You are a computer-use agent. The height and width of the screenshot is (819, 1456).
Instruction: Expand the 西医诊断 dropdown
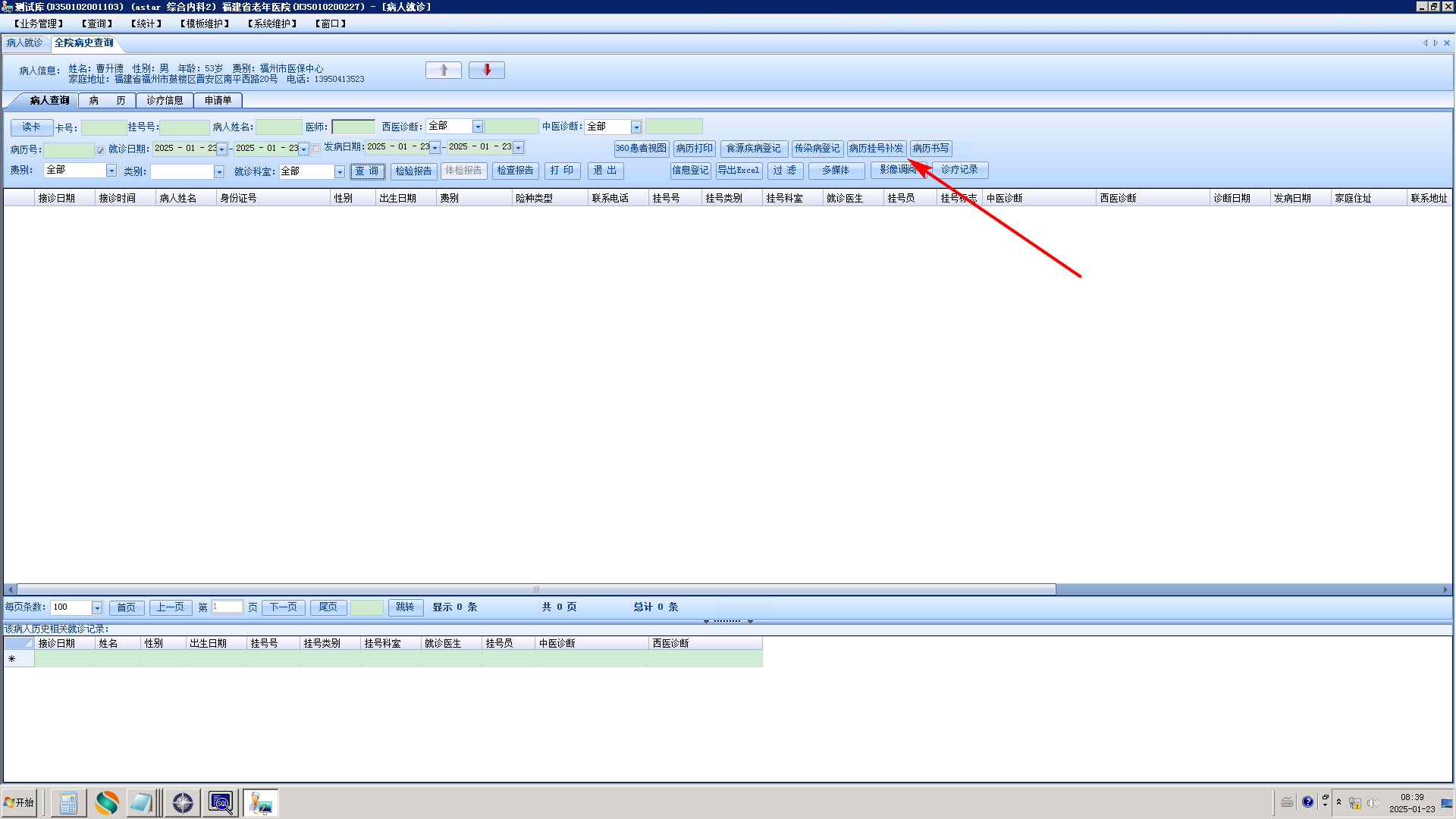click(x=478, y=127)
